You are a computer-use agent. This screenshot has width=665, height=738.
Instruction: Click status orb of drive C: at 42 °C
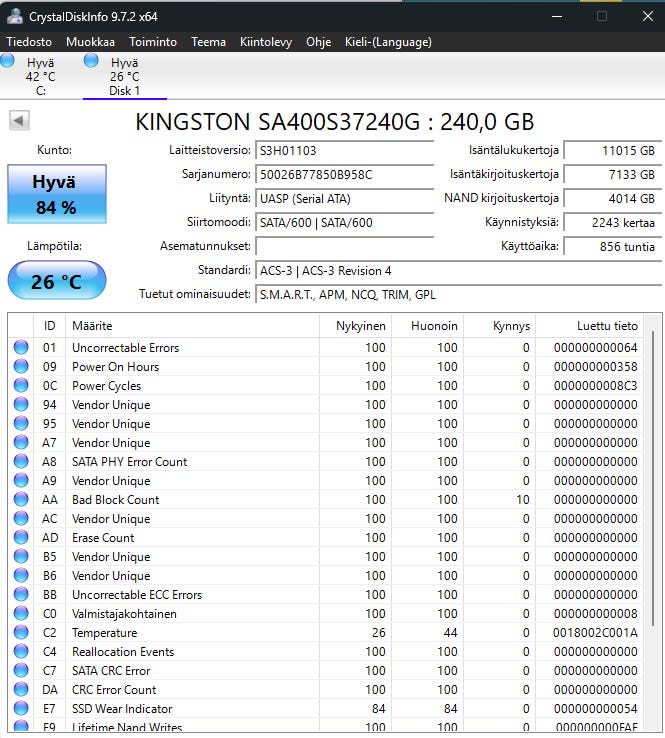(x=7, y=61)
